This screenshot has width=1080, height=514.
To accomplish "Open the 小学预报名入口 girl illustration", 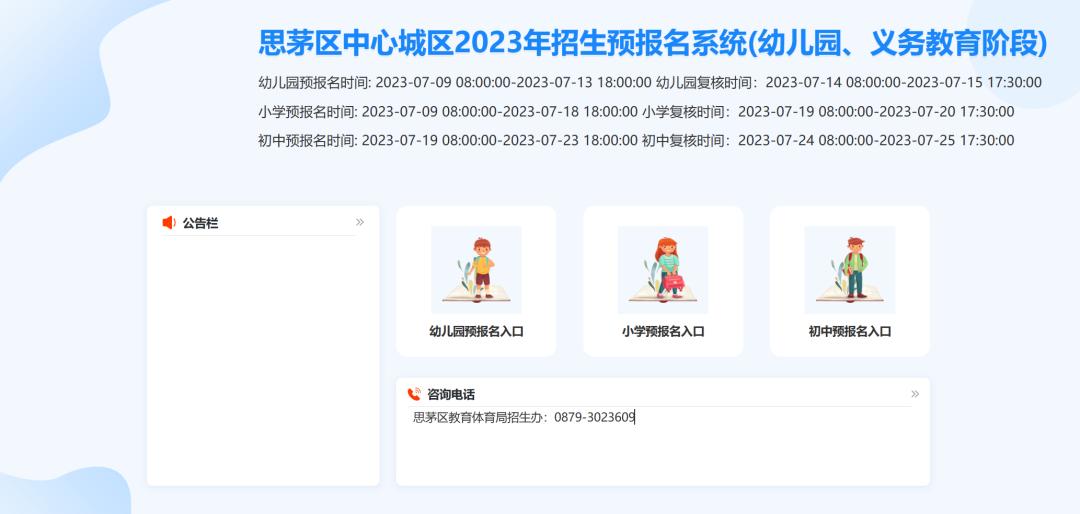I will 663,270.
